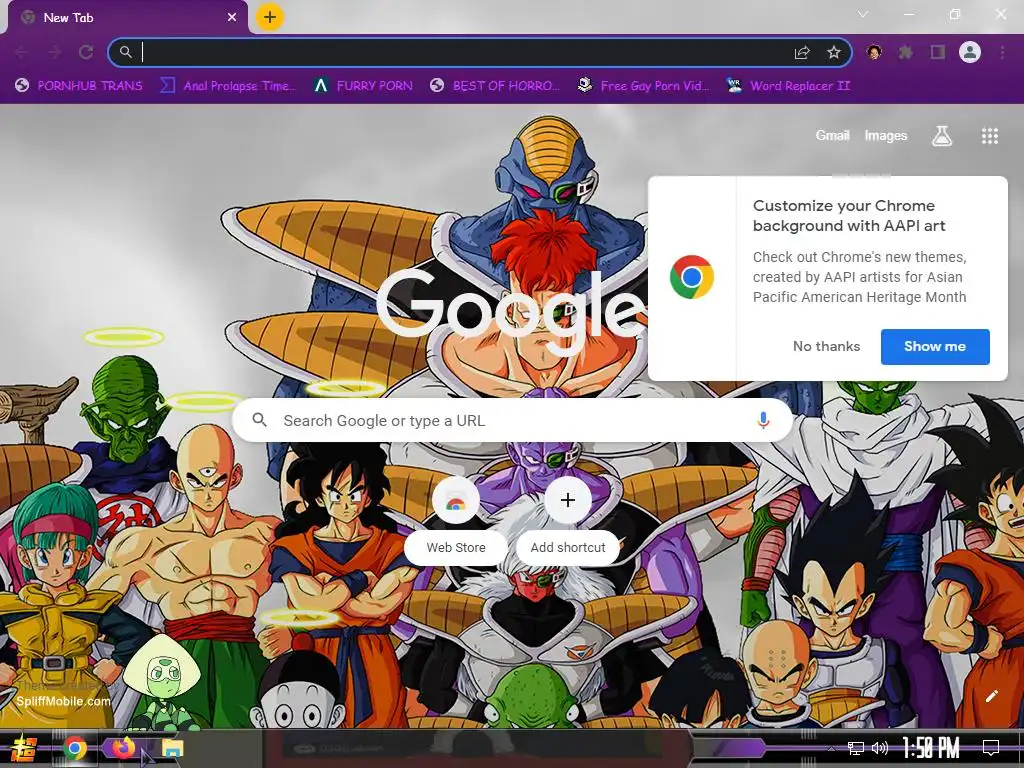Open the Chrome three-dot menu
This screenshot has width=1024, height=768.
click(x=1002, y=52)
